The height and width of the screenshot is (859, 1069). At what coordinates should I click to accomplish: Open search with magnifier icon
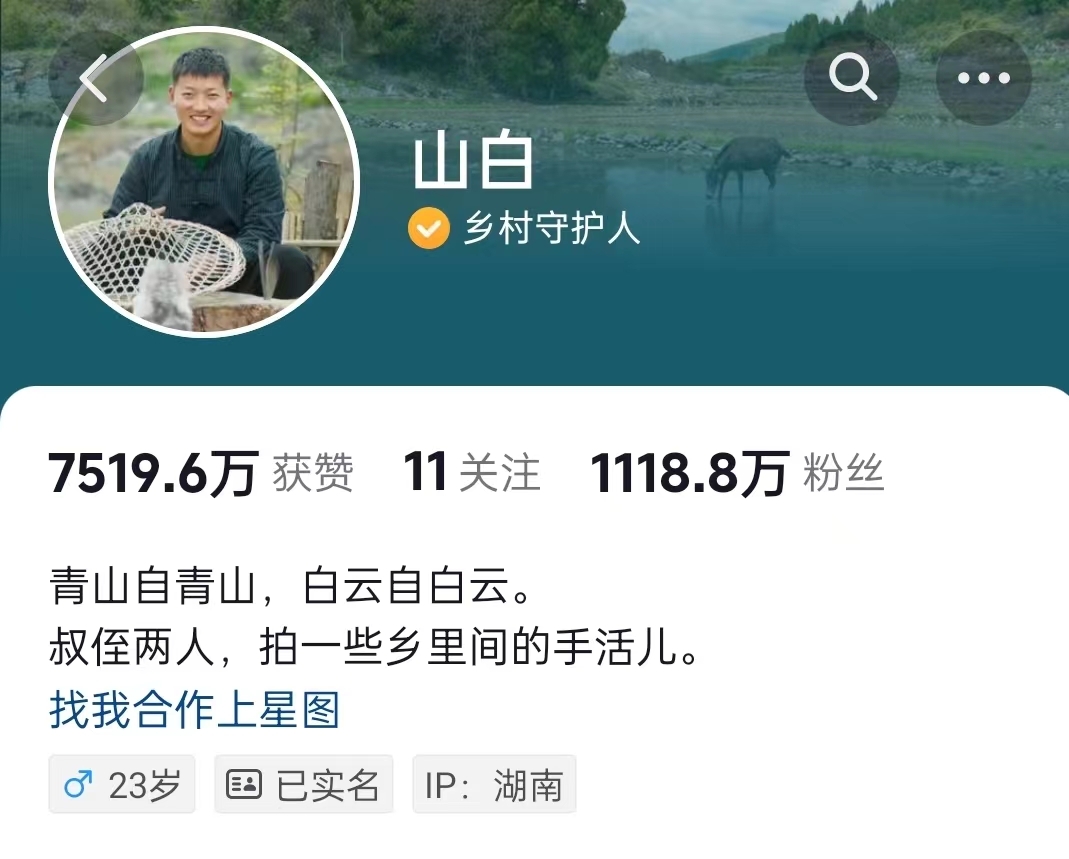pos(852,78)
